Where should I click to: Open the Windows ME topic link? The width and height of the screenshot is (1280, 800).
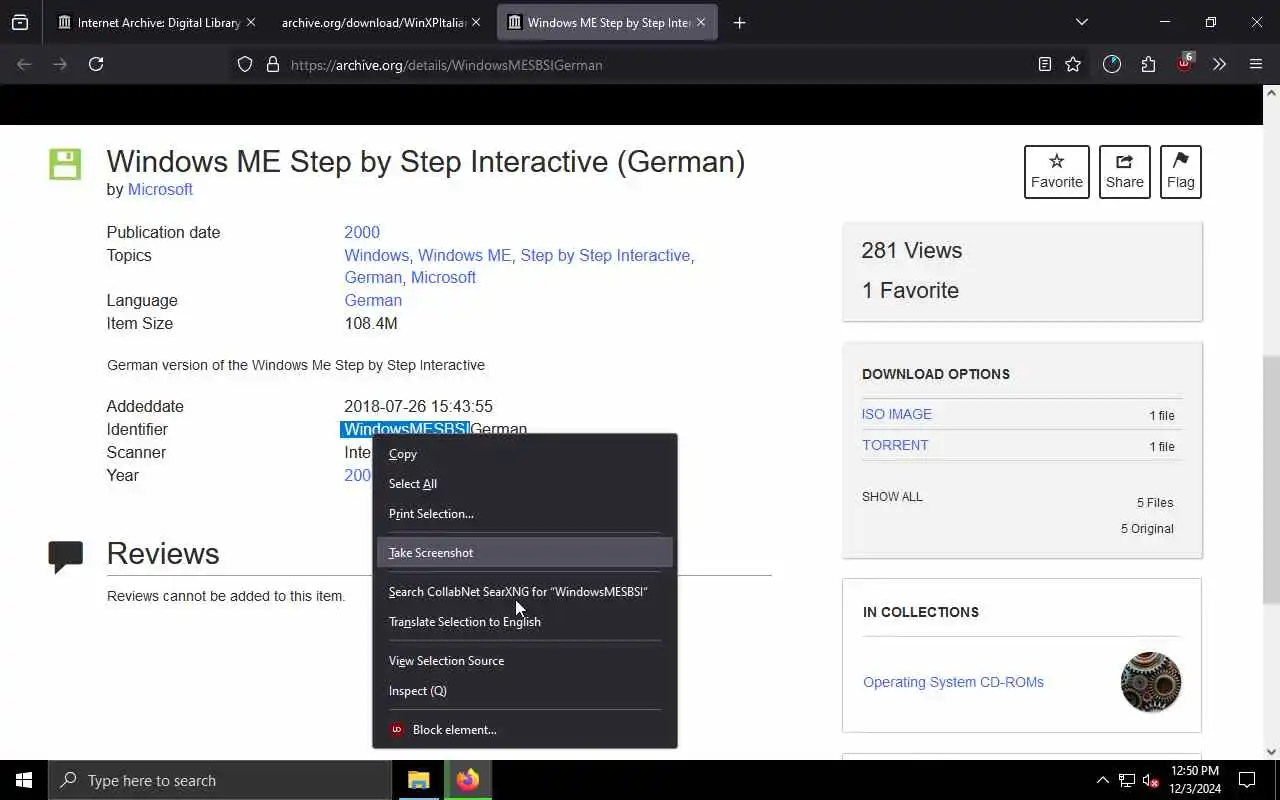pyautogui.click(x=464, y=255)
